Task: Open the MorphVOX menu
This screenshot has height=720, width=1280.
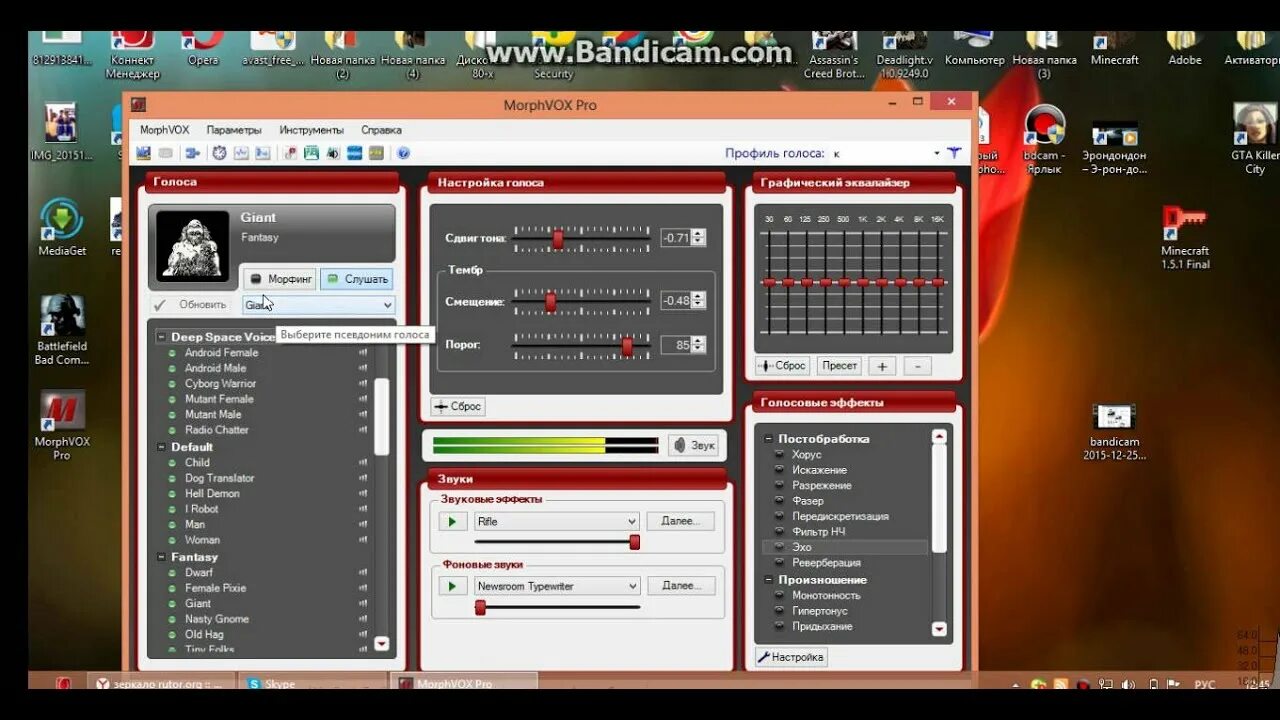Action: coord(164,130)
